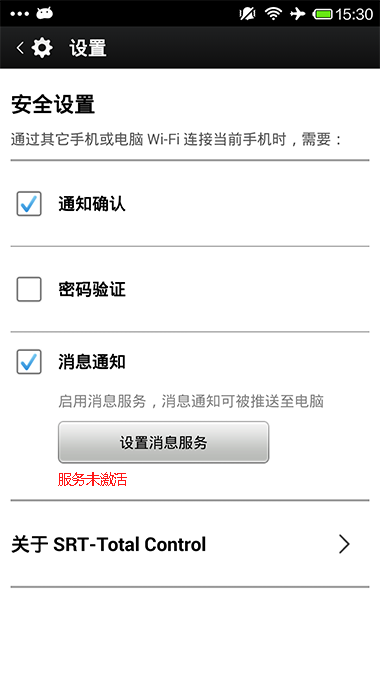Tap the back arrow in header
The width and height of the screenshot is (380, 676).
20,48
